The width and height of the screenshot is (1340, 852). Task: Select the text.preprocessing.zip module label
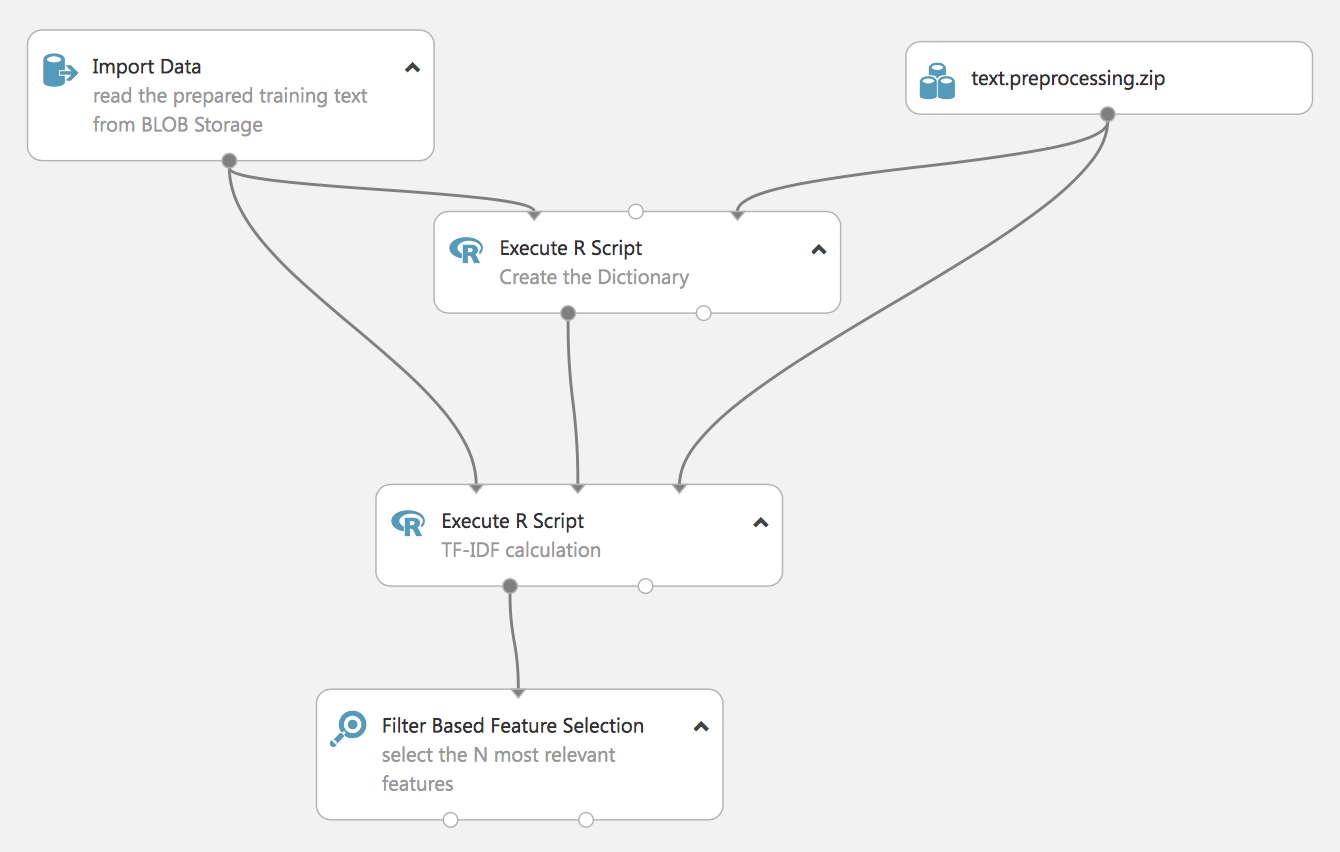click(1068, 79)
